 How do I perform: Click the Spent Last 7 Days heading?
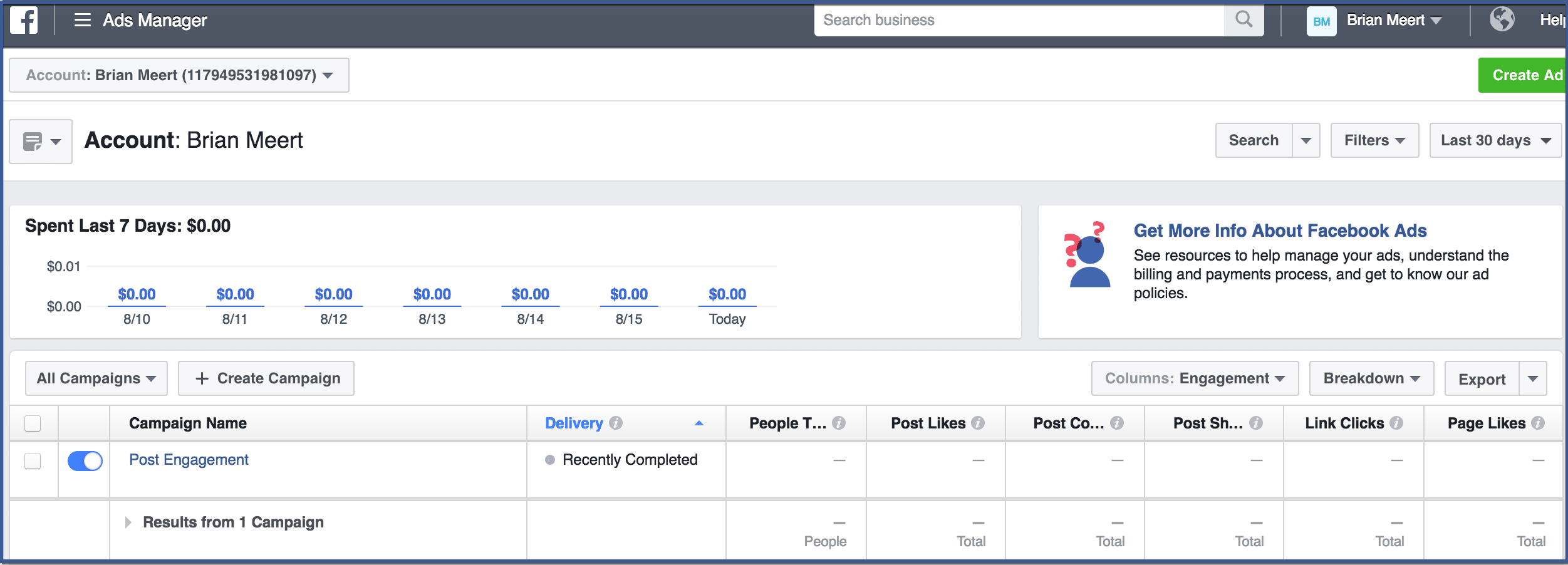click(128, 226)
